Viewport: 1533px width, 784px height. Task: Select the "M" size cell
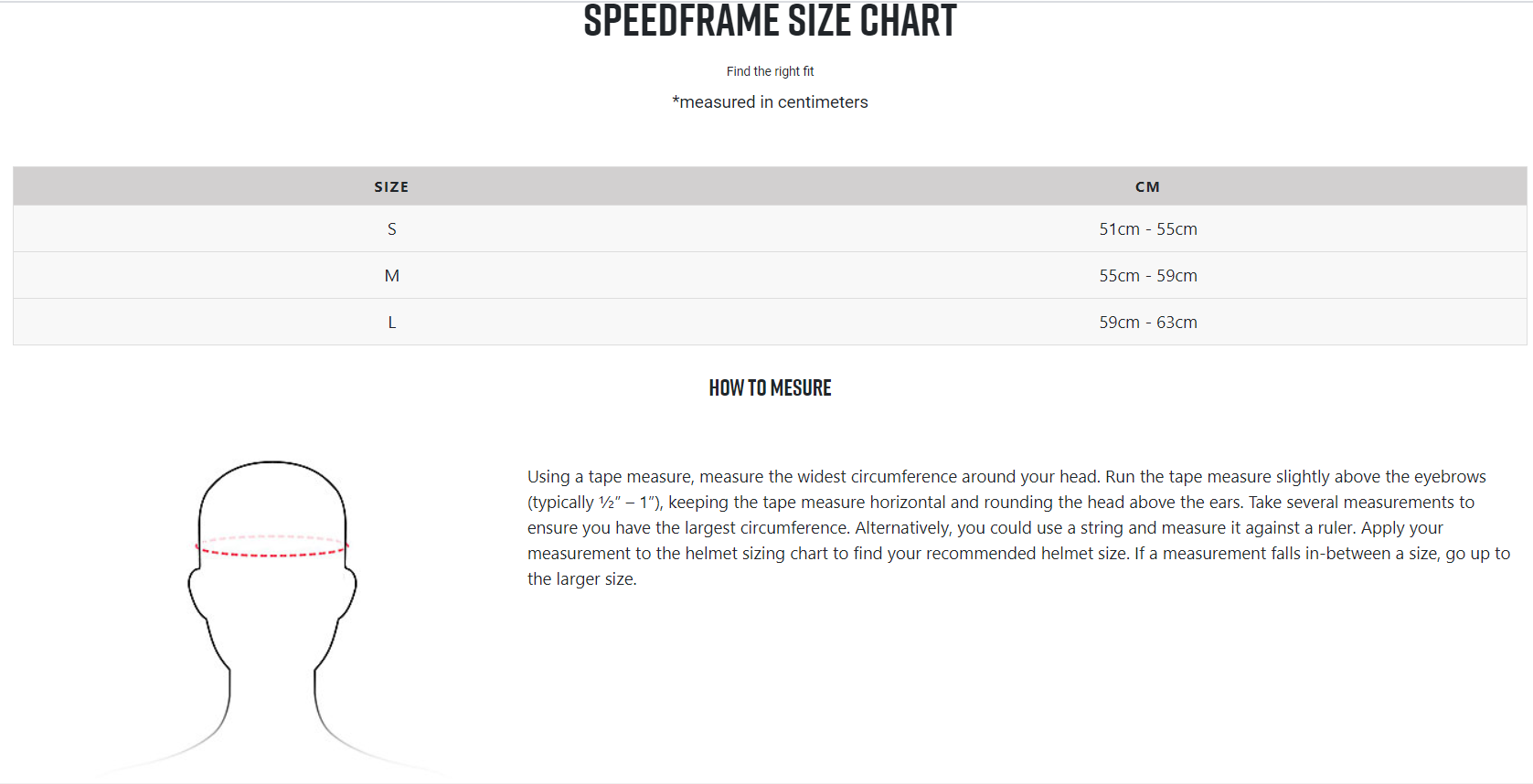pyautogui.click(x=392, y=276)
